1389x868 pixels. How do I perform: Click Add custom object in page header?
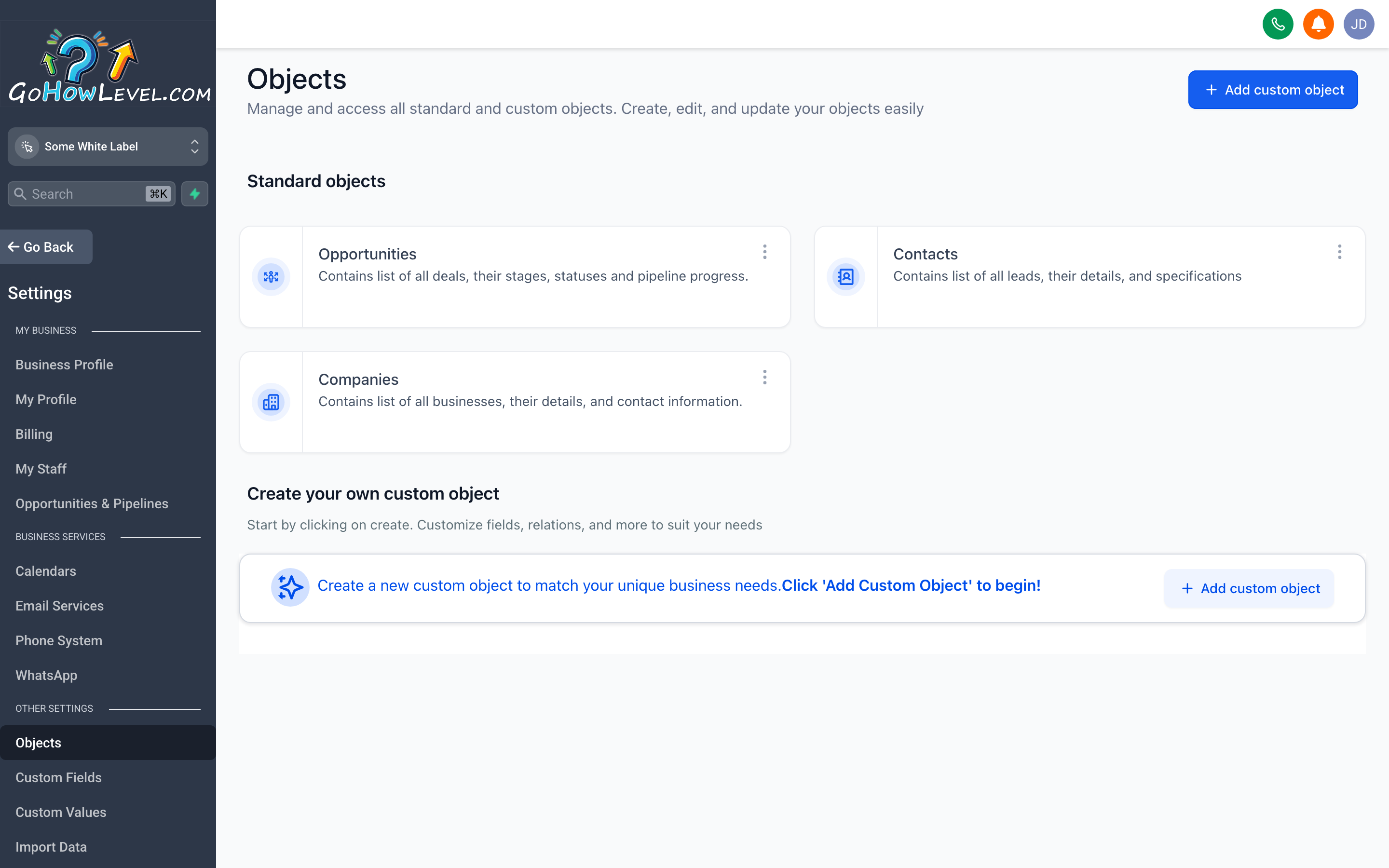1272,90
